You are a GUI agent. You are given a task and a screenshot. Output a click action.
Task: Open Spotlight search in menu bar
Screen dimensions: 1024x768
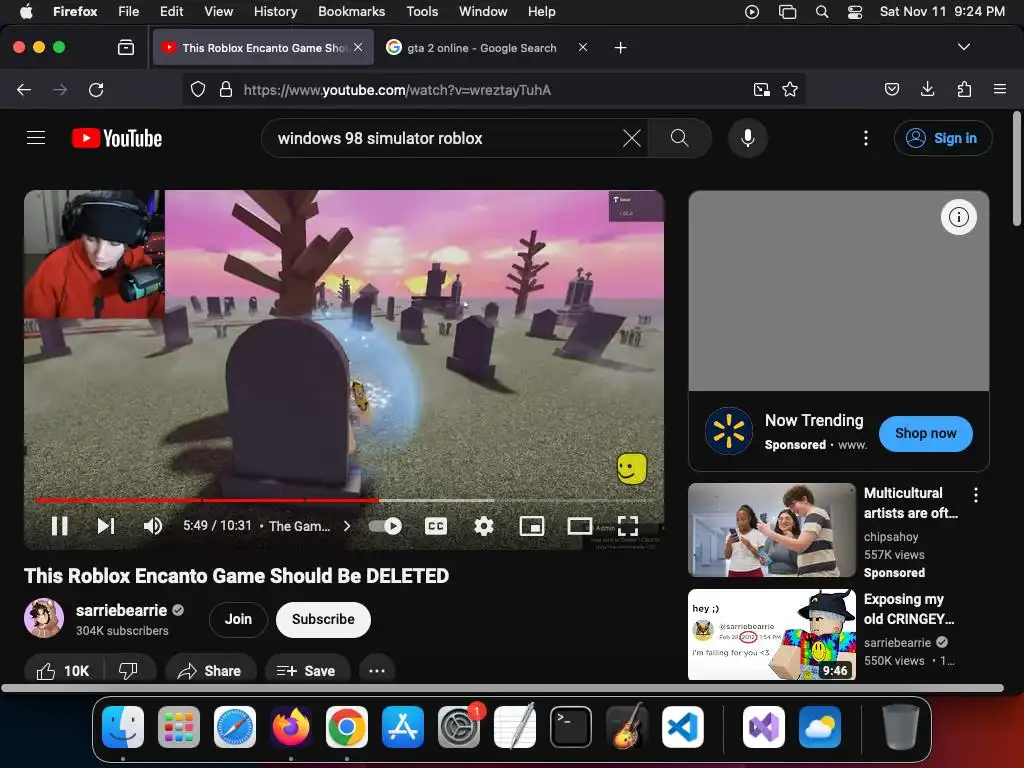822,12
